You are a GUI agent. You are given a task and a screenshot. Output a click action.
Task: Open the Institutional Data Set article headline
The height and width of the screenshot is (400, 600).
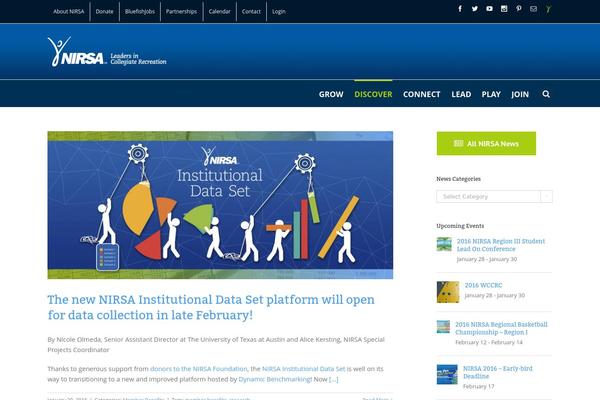point(211,307)
